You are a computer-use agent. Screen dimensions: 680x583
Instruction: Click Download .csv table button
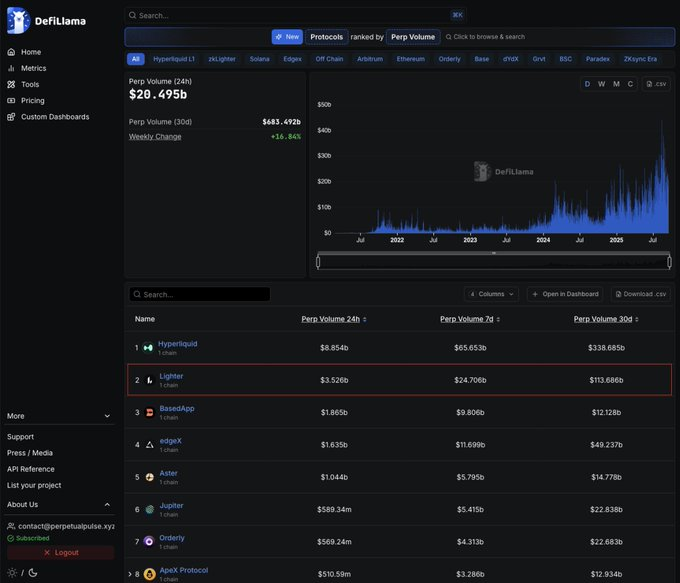coord(641,294)
